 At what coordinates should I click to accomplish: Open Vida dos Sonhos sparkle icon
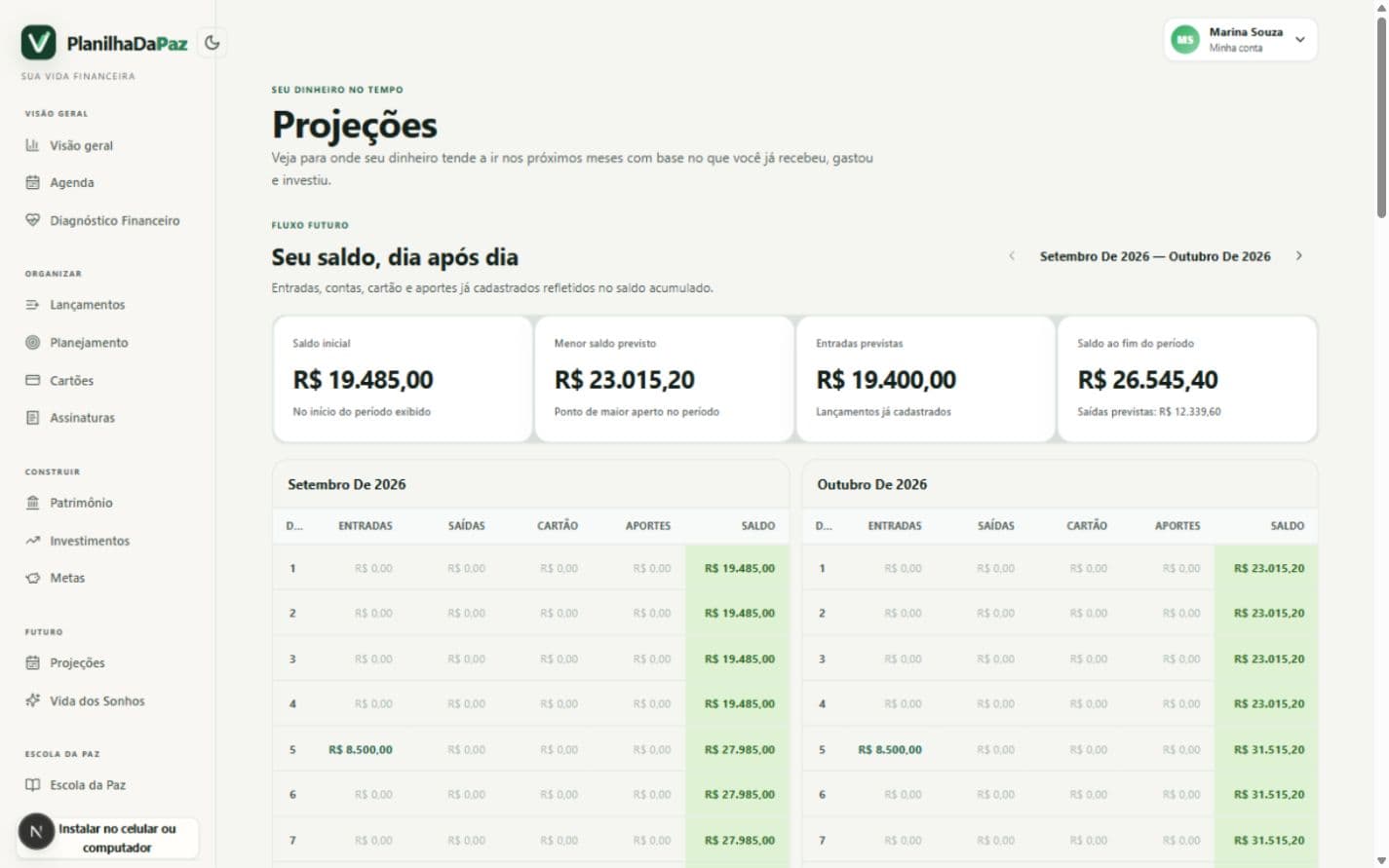tap(32, 700)
